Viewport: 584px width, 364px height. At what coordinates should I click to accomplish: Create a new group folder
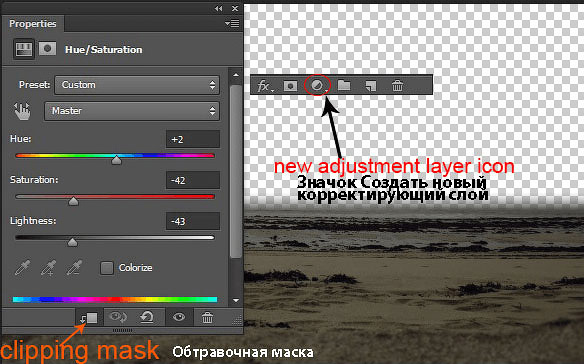click(344, 86)
